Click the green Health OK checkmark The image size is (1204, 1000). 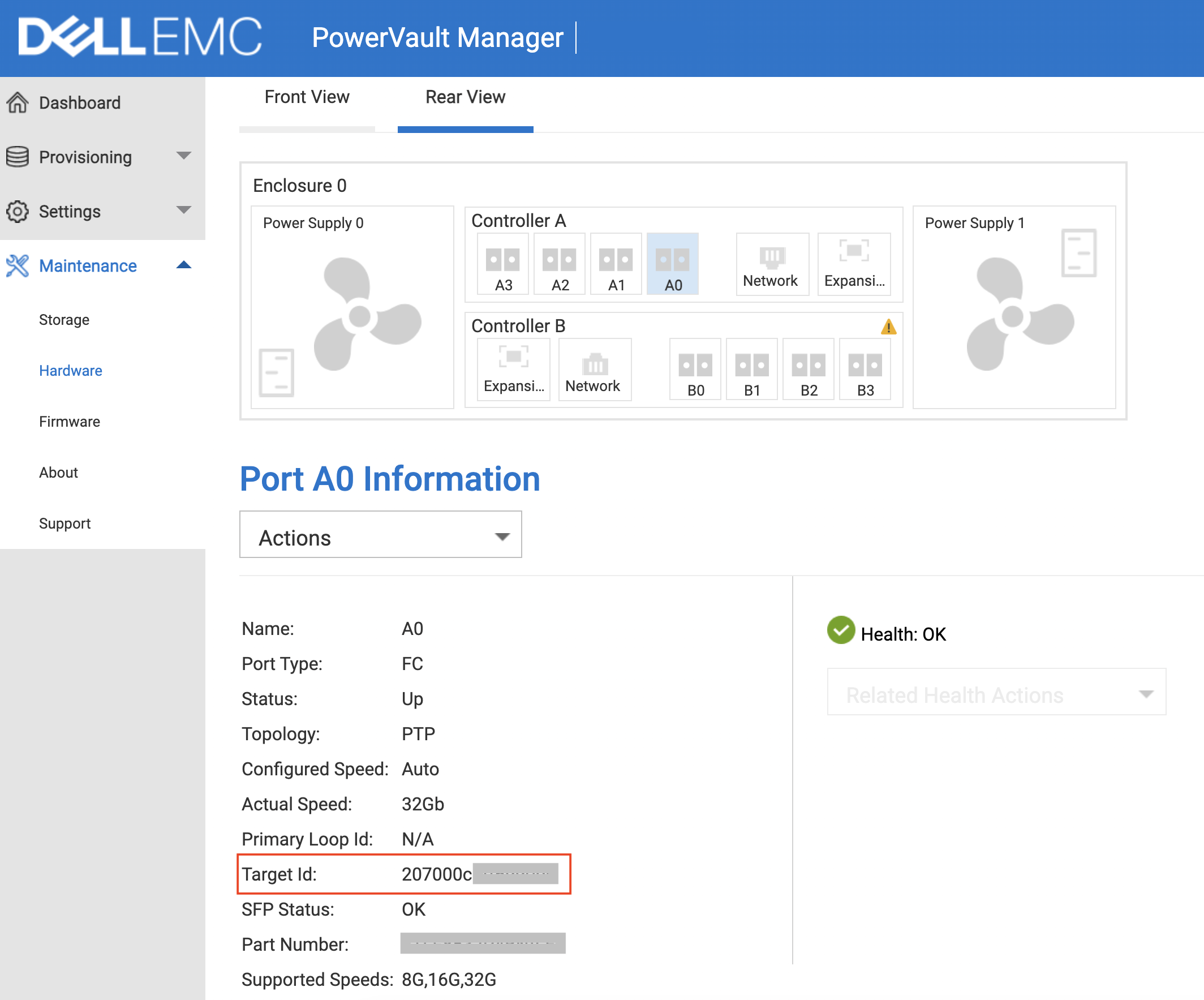point(841,630)
